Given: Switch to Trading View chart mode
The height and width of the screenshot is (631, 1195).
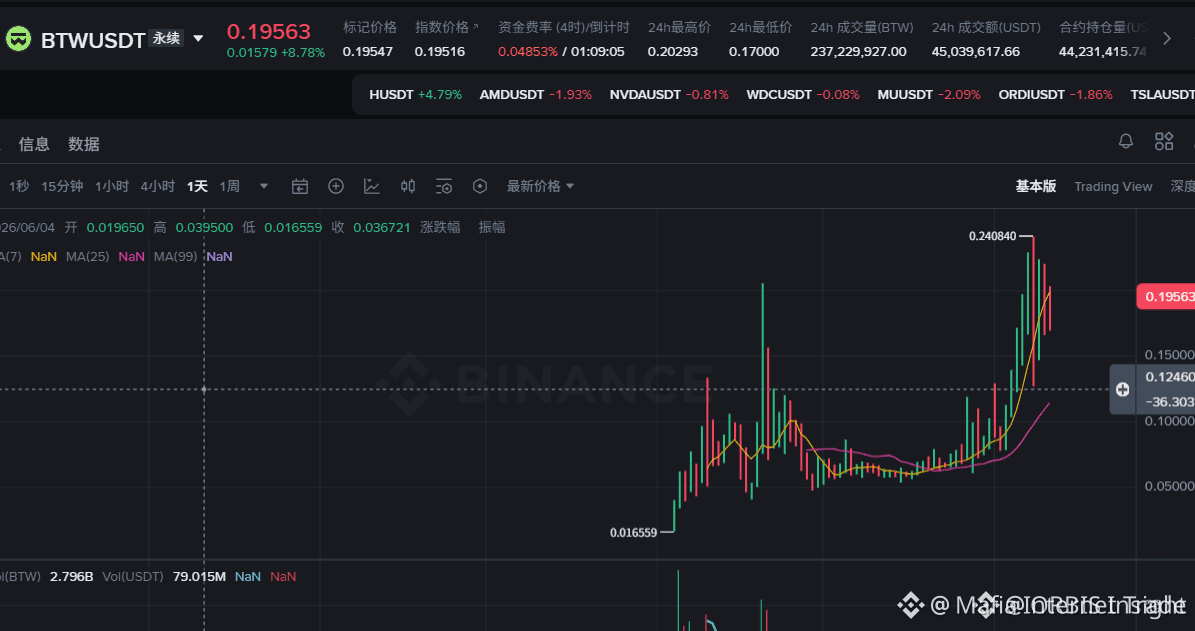Looking at the screenshot, I should coord(1113,186).
